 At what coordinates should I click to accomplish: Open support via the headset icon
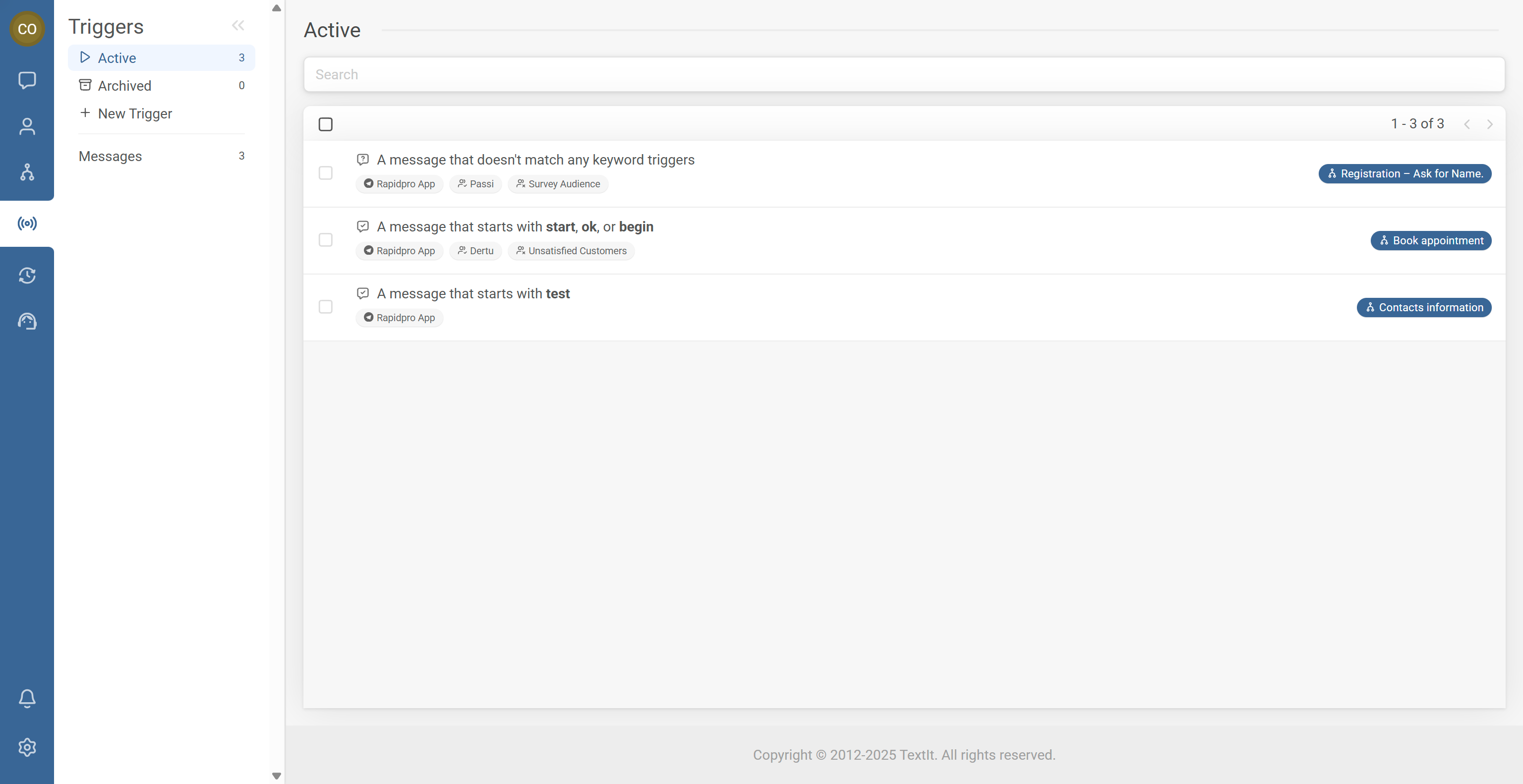coord(27,321)
